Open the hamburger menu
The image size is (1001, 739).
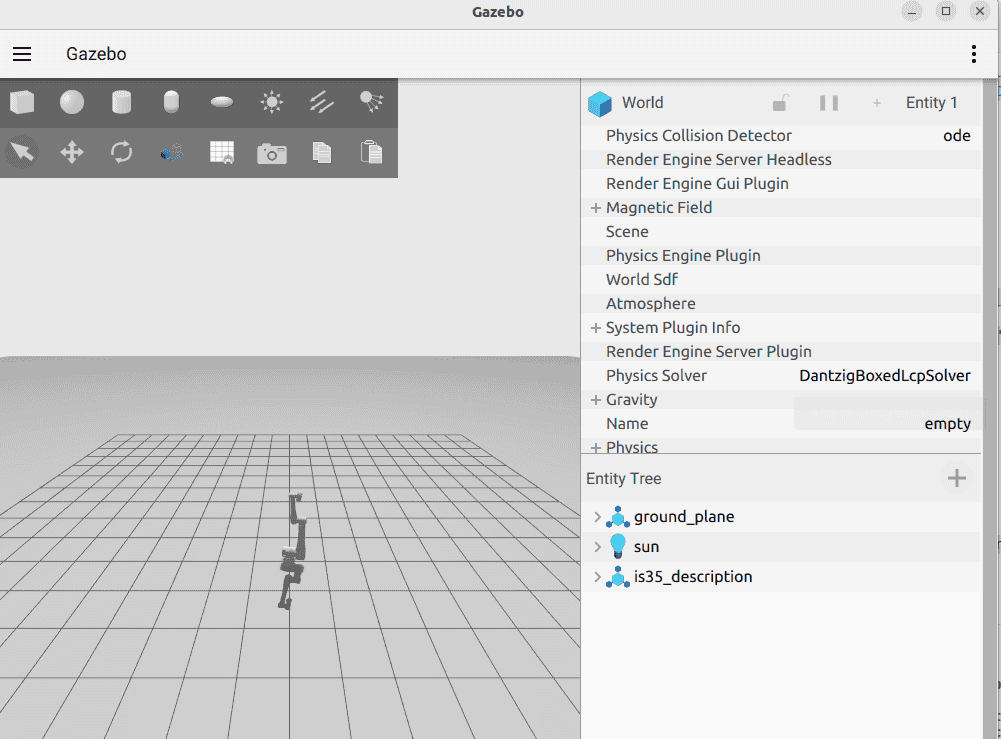coord(22,54)
